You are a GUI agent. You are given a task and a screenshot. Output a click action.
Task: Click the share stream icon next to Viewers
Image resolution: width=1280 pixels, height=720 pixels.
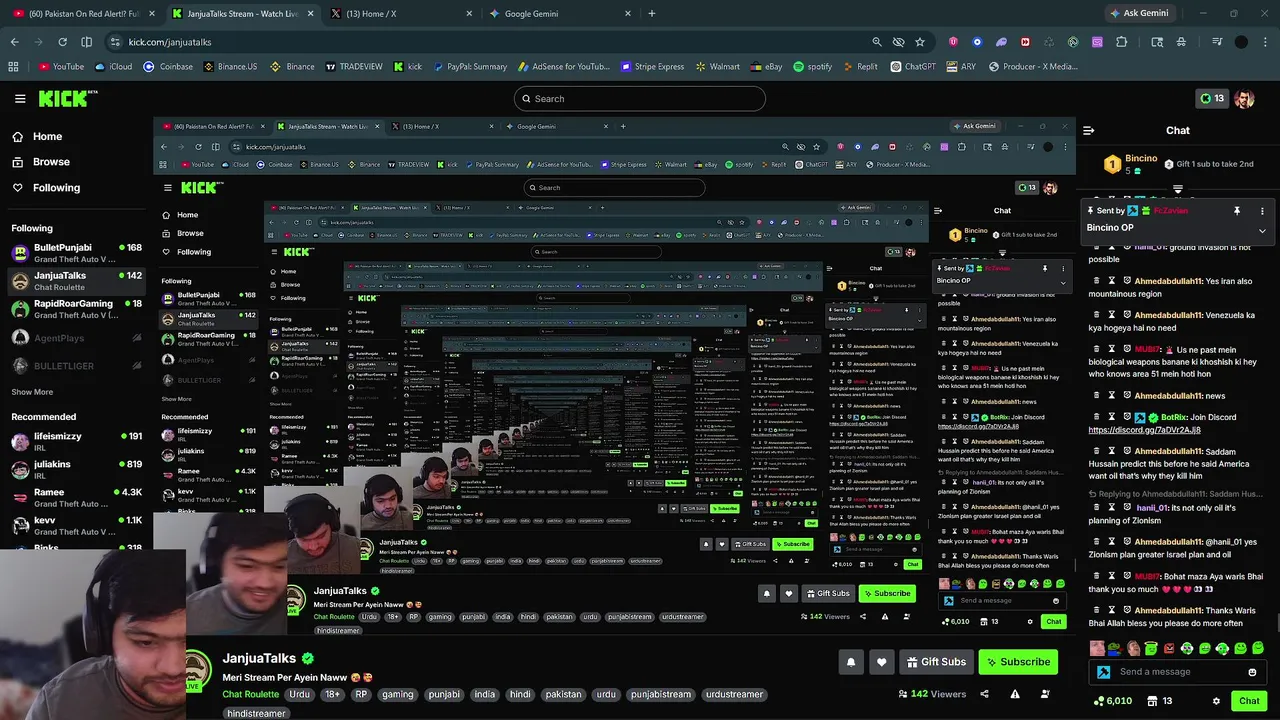(x=984, y=694)
